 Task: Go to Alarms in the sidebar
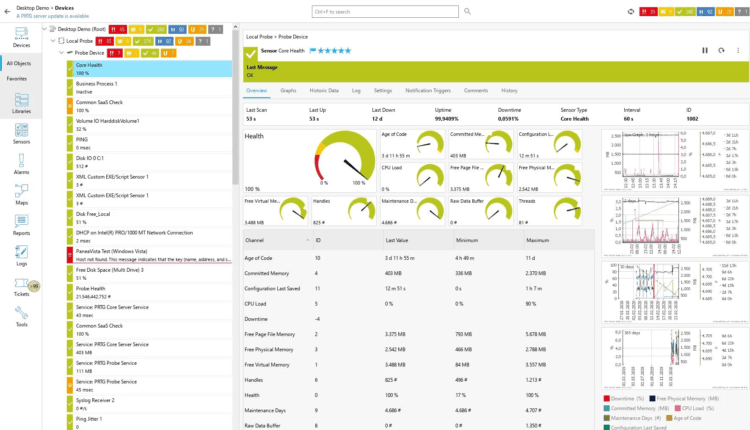21,162
